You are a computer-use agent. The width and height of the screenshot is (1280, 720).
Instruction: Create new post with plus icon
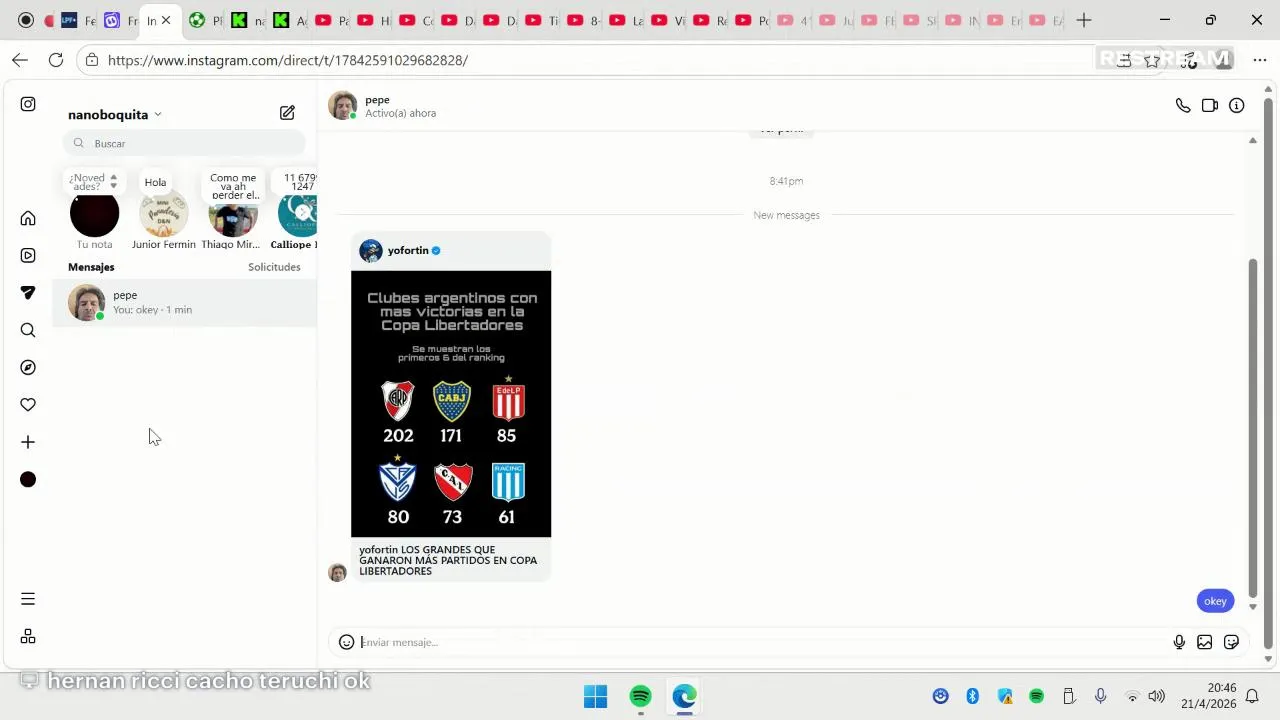click(x=28, y=442)
